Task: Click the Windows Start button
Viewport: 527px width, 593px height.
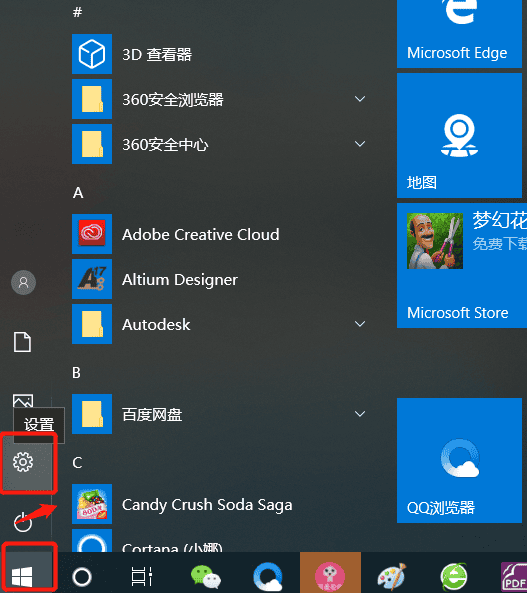Action: [22, 577]
